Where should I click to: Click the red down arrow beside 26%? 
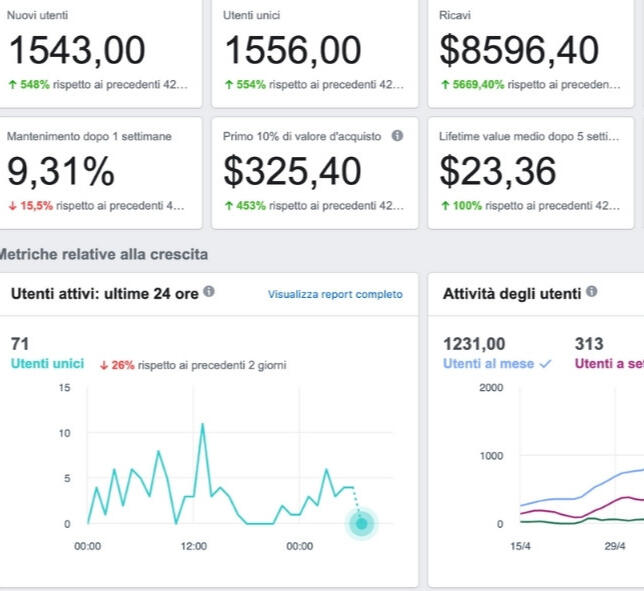(x=103, y=365)
